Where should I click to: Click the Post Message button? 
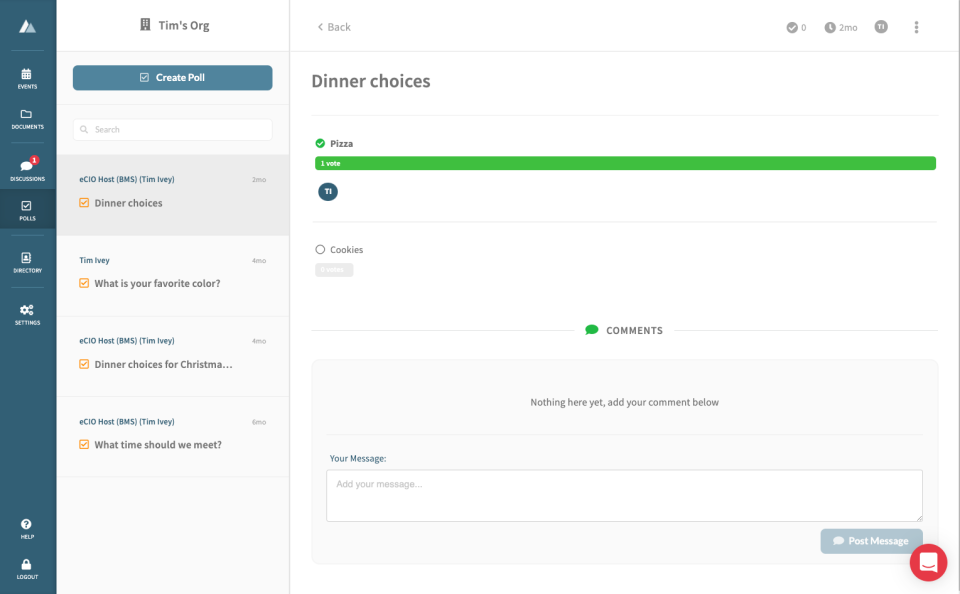[871, 541]
